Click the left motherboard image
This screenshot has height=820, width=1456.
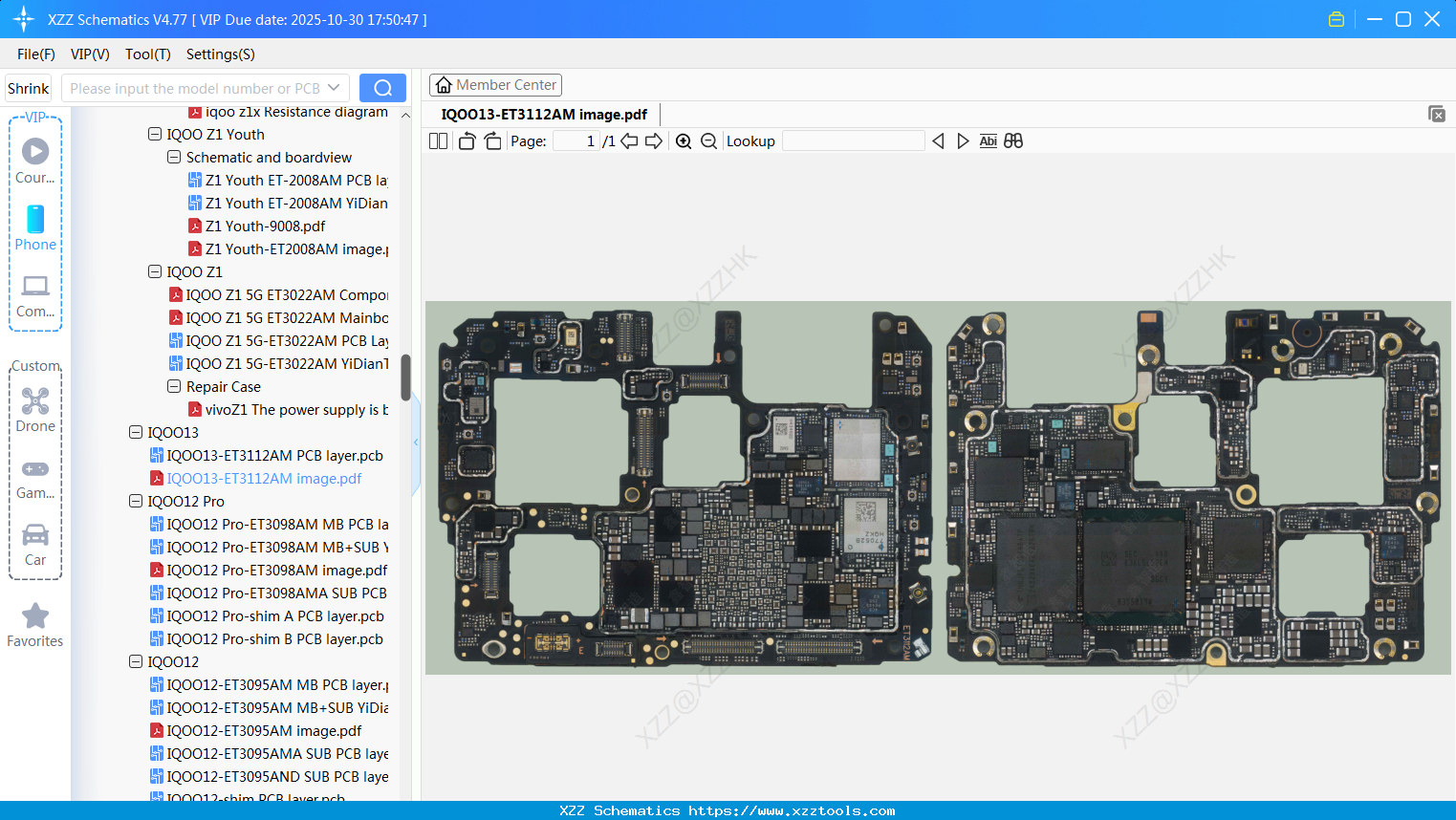685,487
